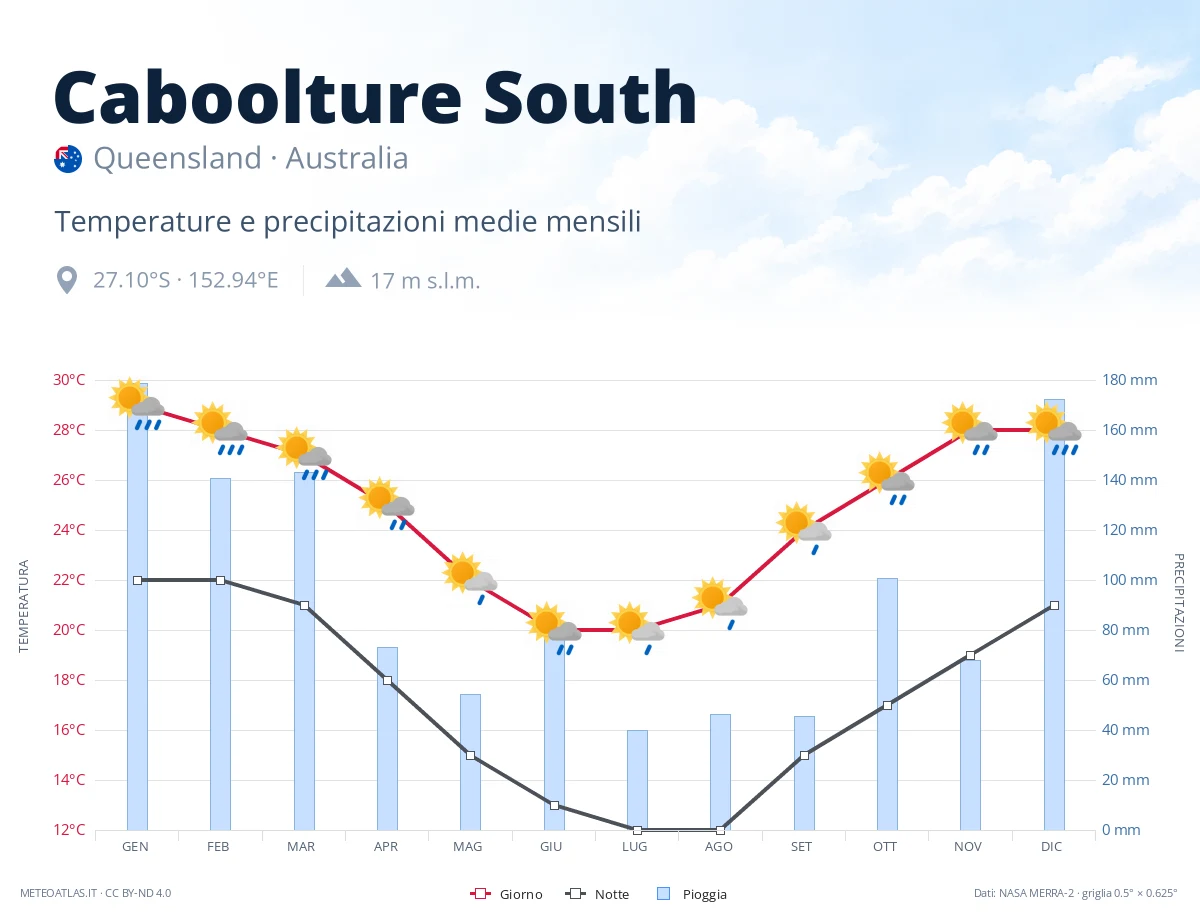Viewport: 1200px width, 920px height.
Task: Click the January night temperature point
Action: point(137,580)
